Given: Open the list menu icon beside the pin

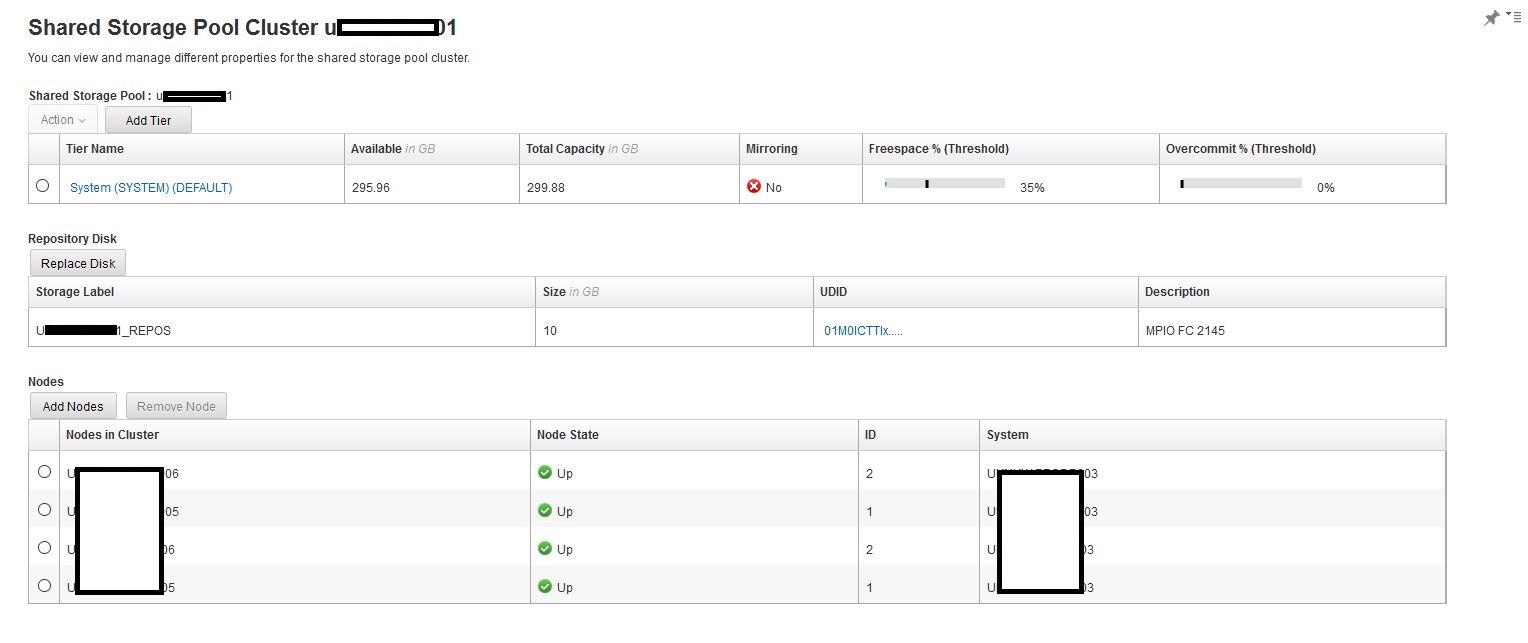Looking at the screenshot, I should point(1513,16).
